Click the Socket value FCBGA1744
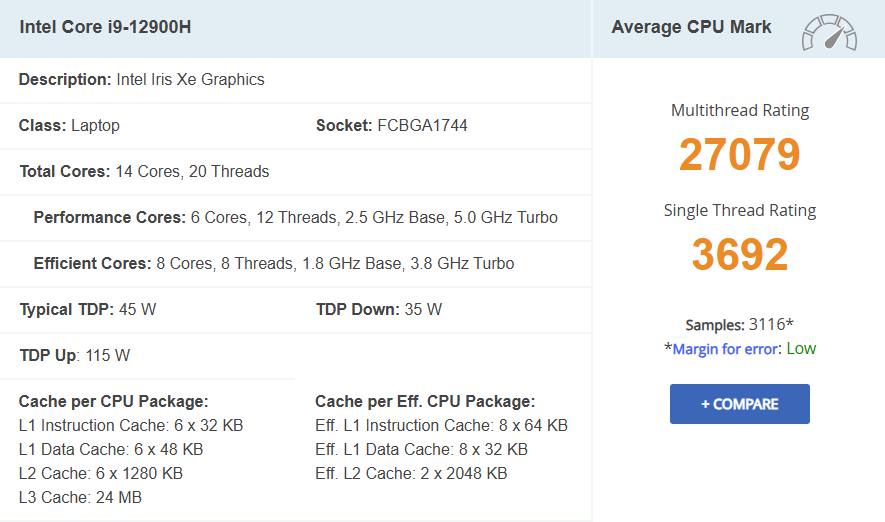This screenshot has width=885, height=522. (422, 126)
